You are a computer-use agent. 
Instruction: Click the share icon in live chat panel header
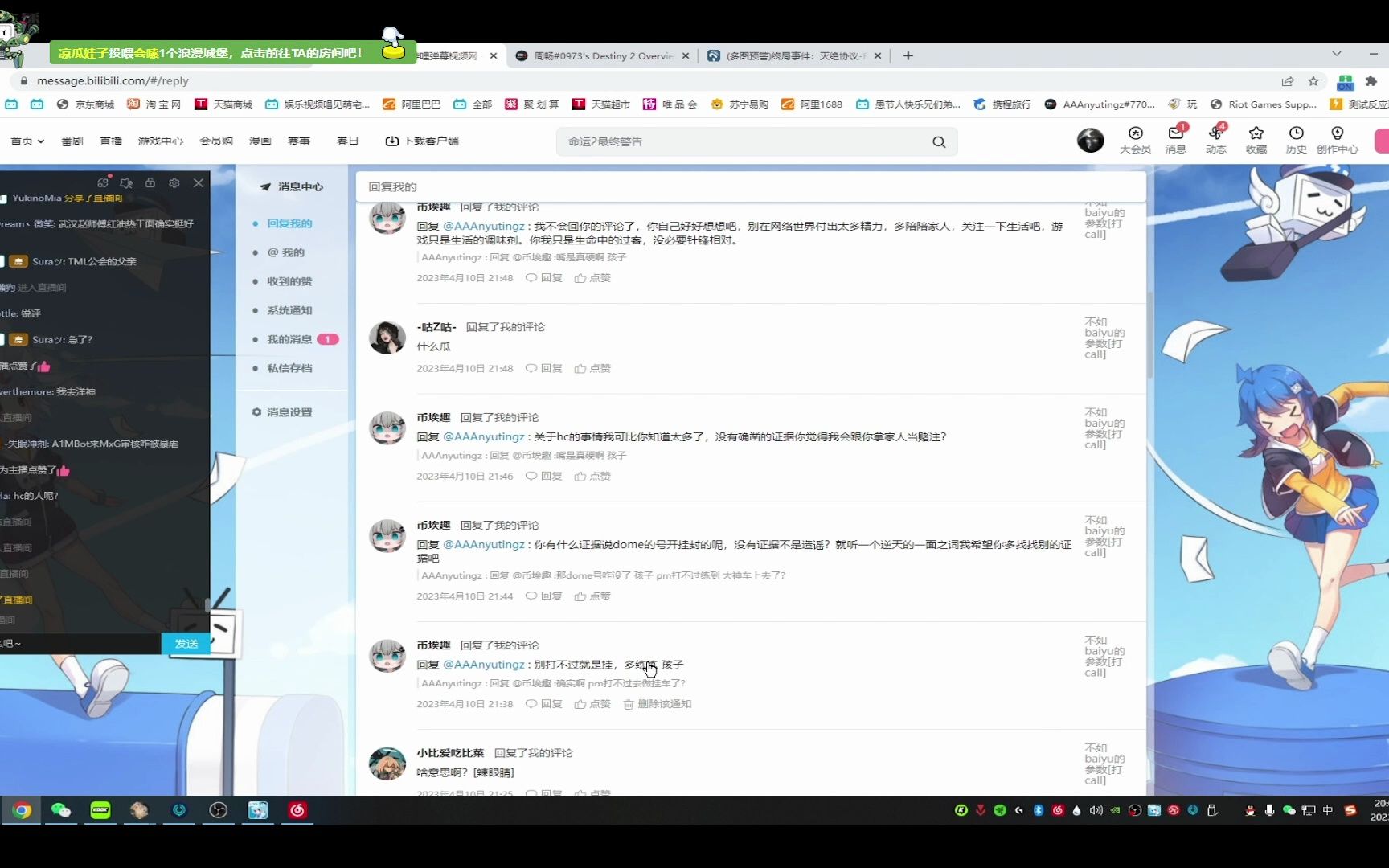(x=103, y=182)
